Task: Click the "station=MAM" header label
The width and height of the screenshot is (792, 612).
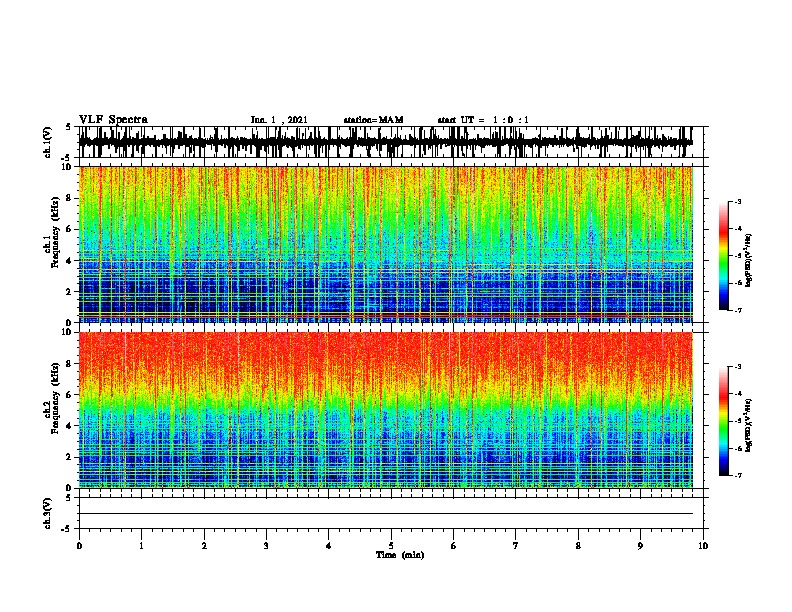Action: coord(373,120)
